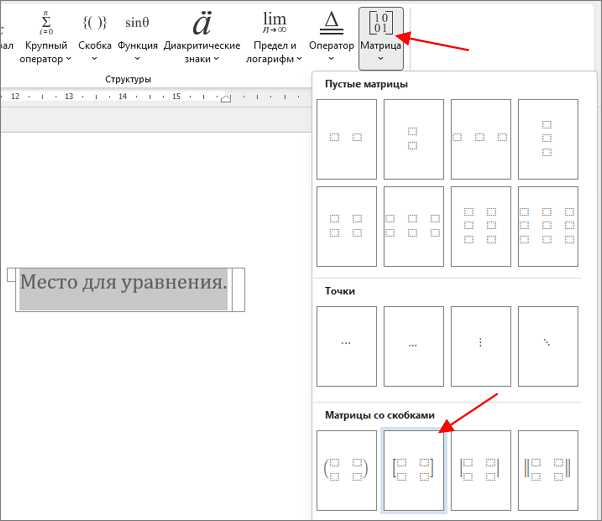Open the Предел и логарифм dropdown
Image resolution: width=602 pixels, height=521 pixels.
[x=274, y=38]
